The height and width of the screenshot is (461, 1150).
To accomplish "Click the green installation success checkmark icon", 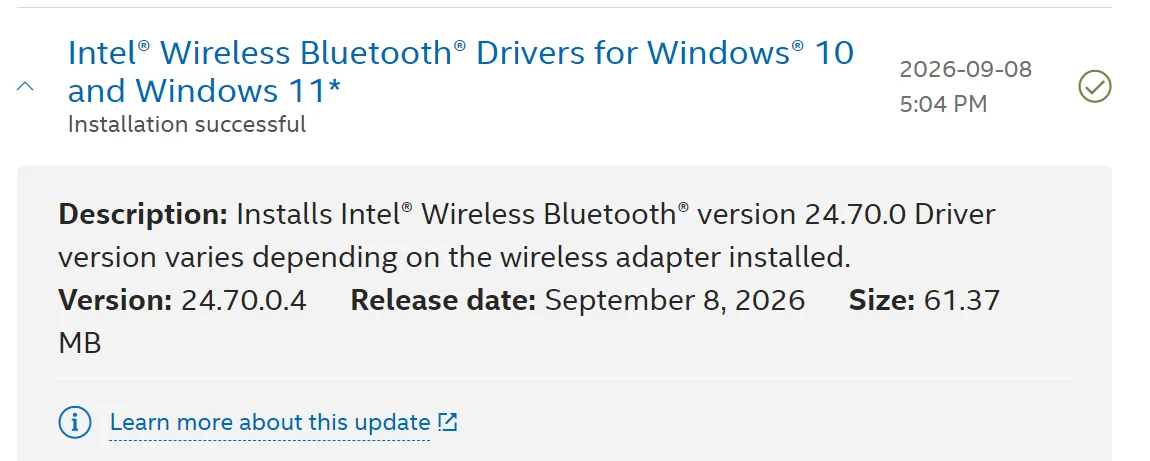I will pos(1094,87).
